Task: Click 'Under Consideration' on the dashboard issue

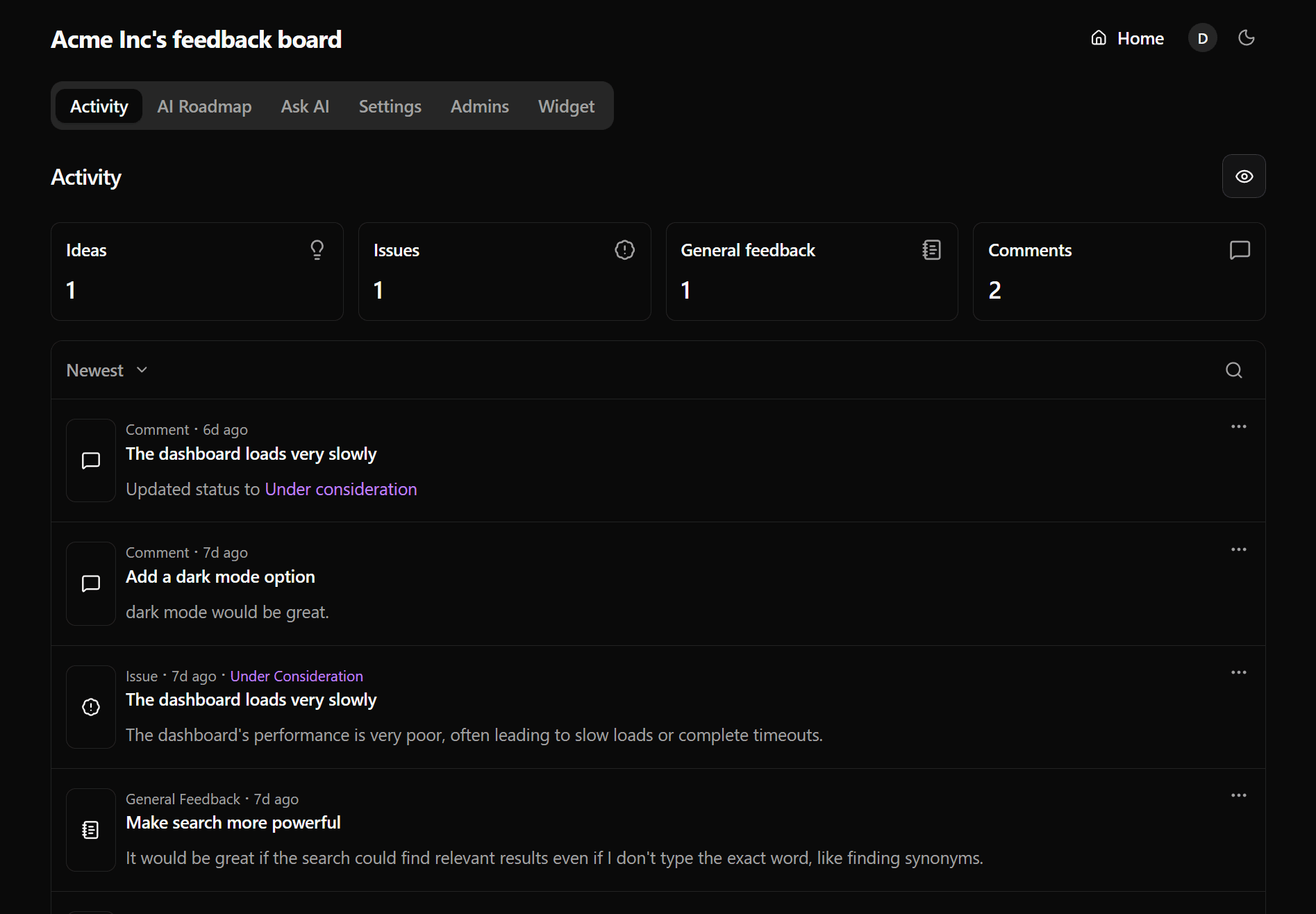Action: 297,675
